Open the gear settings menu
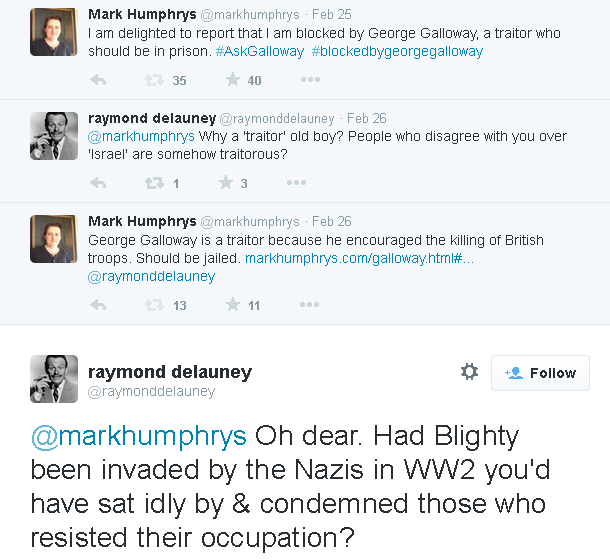 [469, 372]
